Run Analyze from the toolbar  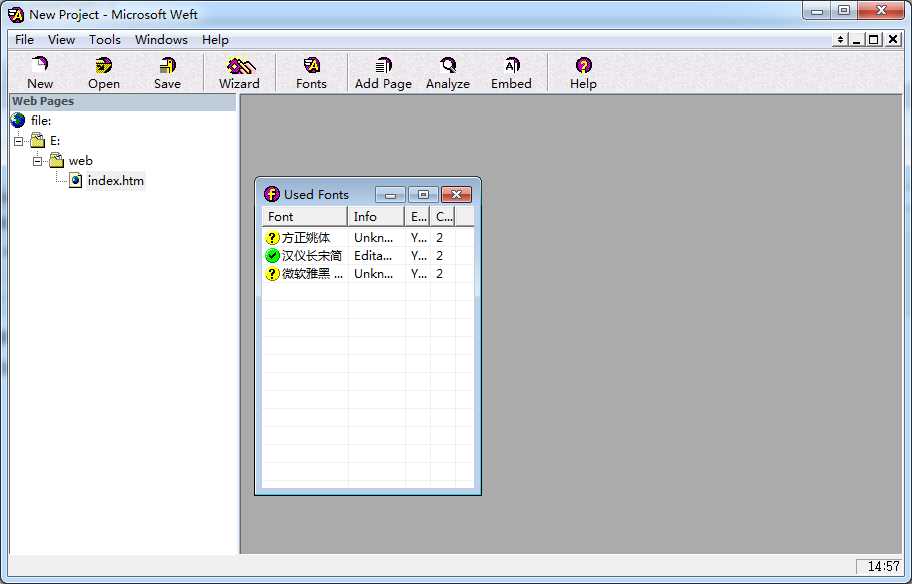(x=448, y=65)
